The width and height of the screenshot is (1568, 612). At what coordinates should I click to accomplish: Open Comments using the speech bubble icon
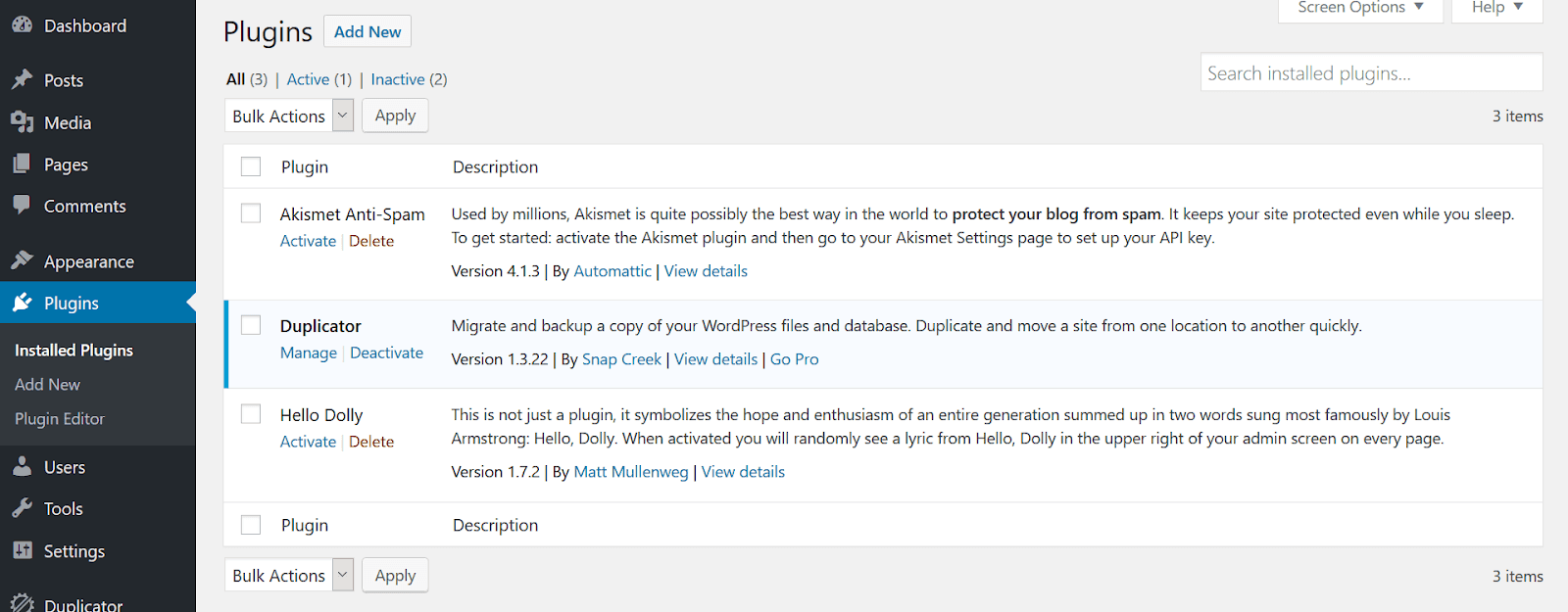point(23,206)
